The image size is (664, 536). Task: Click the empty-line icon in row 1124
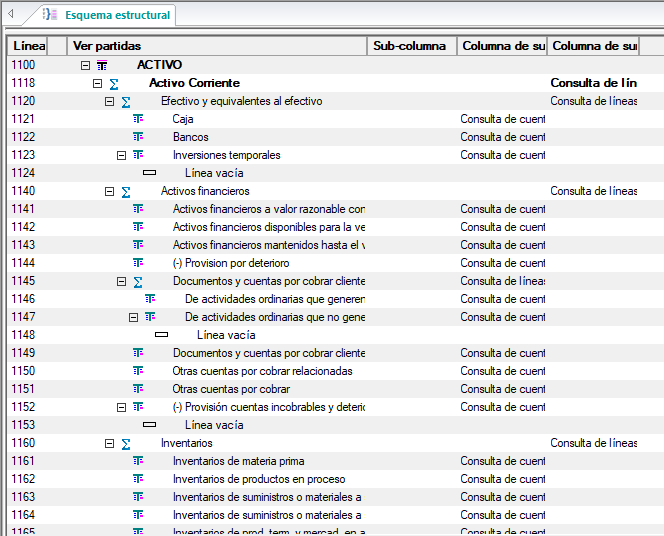150,173
